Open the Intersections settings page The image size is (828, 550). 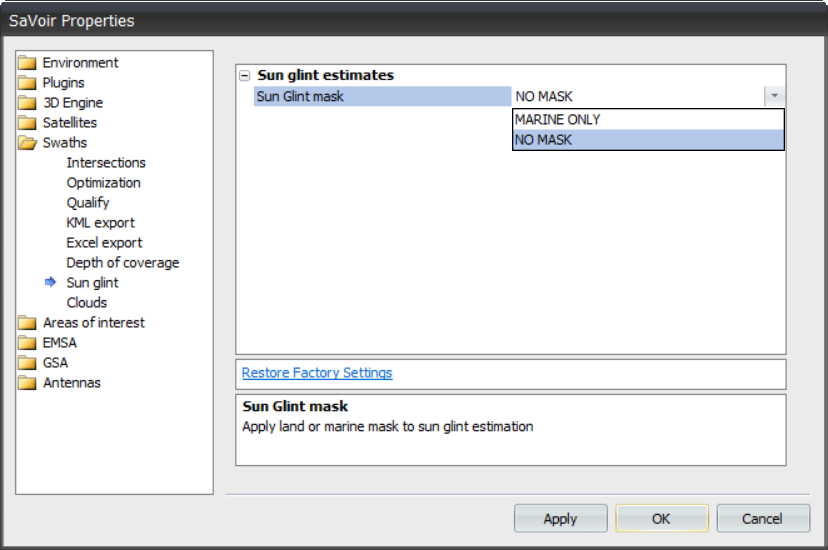pyautogui.click(x=106, y=163)
